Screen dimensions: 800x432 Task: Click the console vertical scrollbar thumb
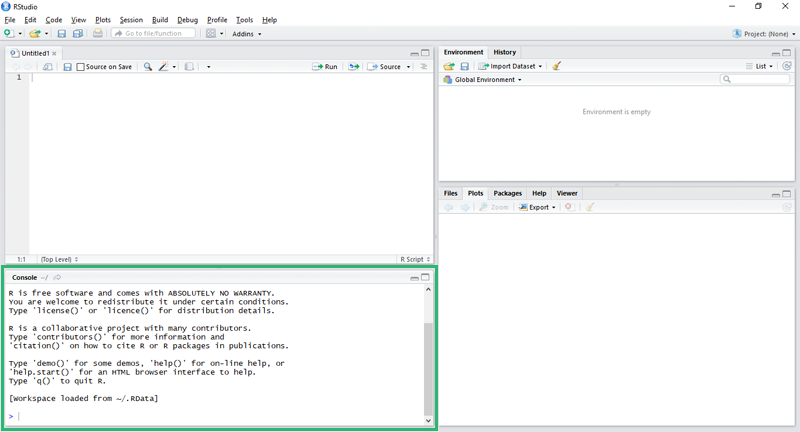[x=428, y=368]
